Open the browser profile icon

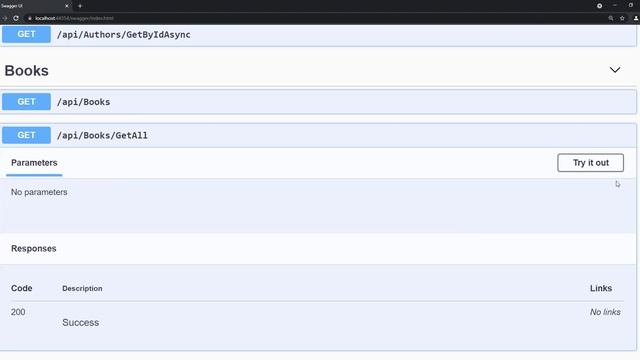pos(636,18)
